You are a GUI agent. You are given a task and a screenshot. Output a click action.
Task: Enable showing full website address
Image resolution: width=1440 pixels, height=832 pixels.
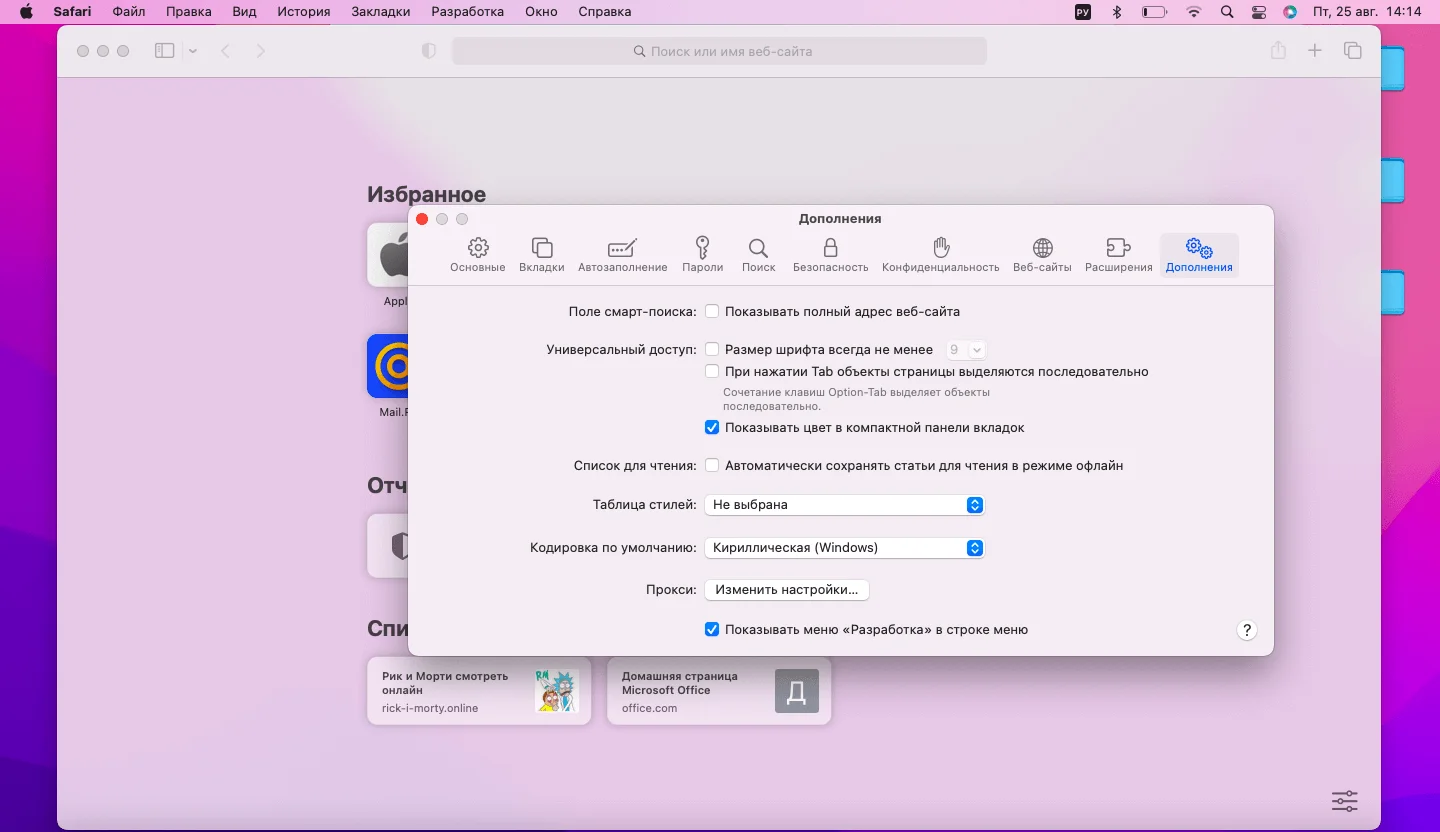click(x=712, y=311)
